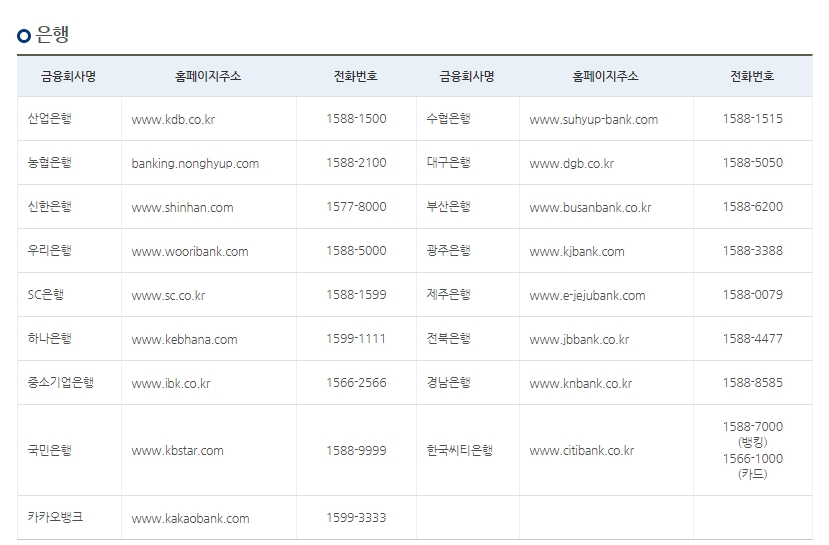
Task: Select 한국씨티은행 card number 1566-1000
Action: point(753,459)
